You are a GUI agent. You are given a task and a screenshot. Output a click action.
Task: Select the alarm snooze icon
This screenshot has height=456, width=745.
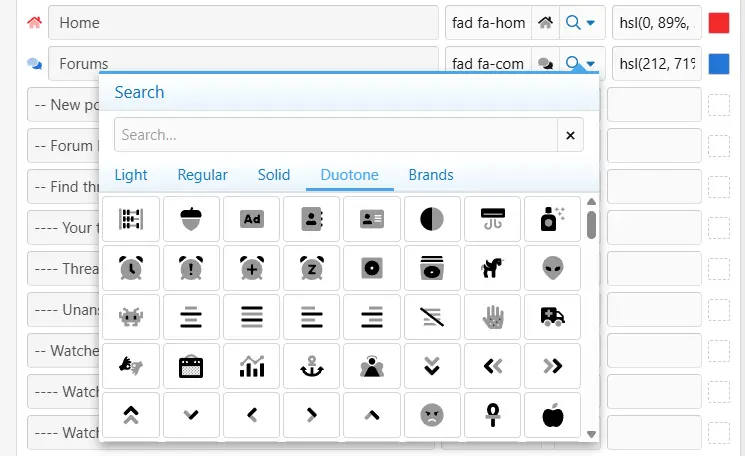[312, 268]
